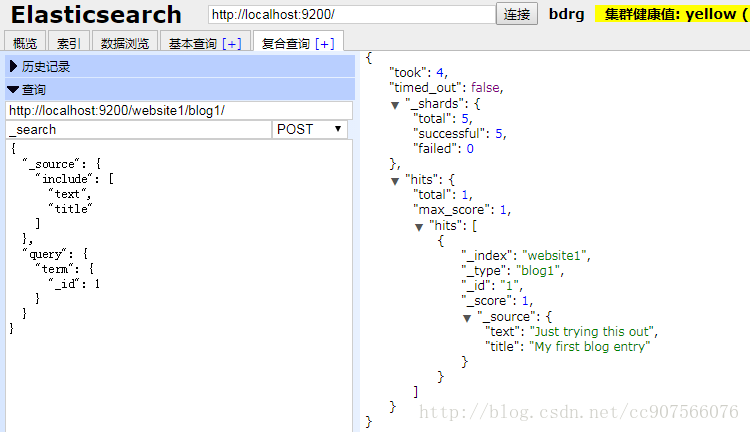Click the "successful": 5 value line
This screenshot has height=432, width=750.
pos(460,133)
